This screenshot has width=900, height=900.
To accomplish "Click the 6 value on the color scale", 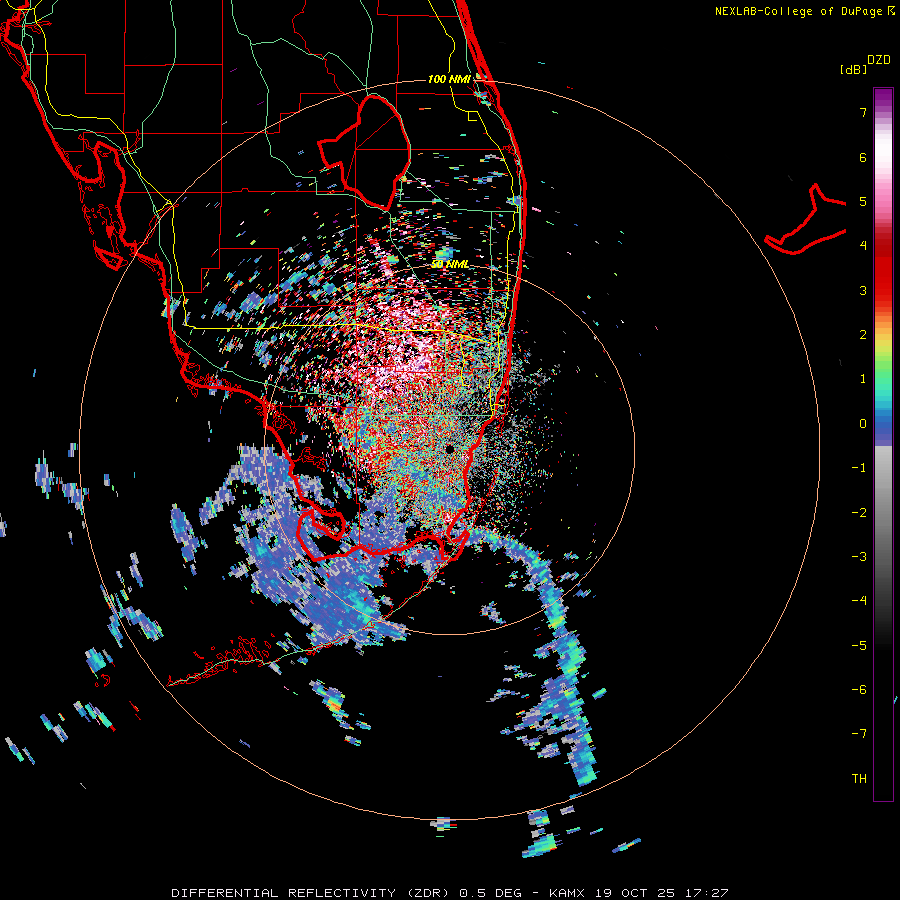I will click(863, 157).
